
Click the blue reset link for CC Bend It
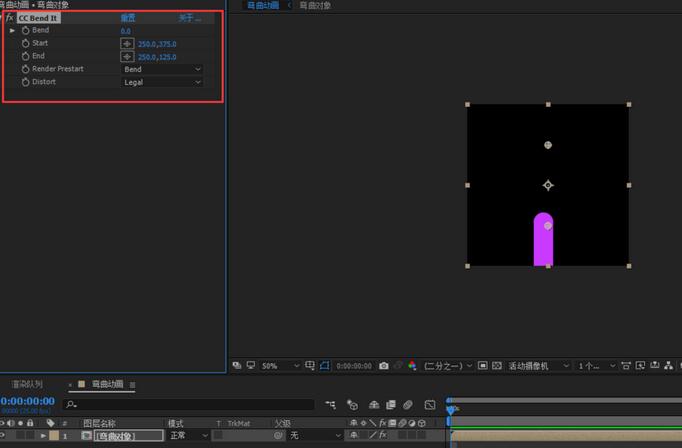click(x=128, y=18)
